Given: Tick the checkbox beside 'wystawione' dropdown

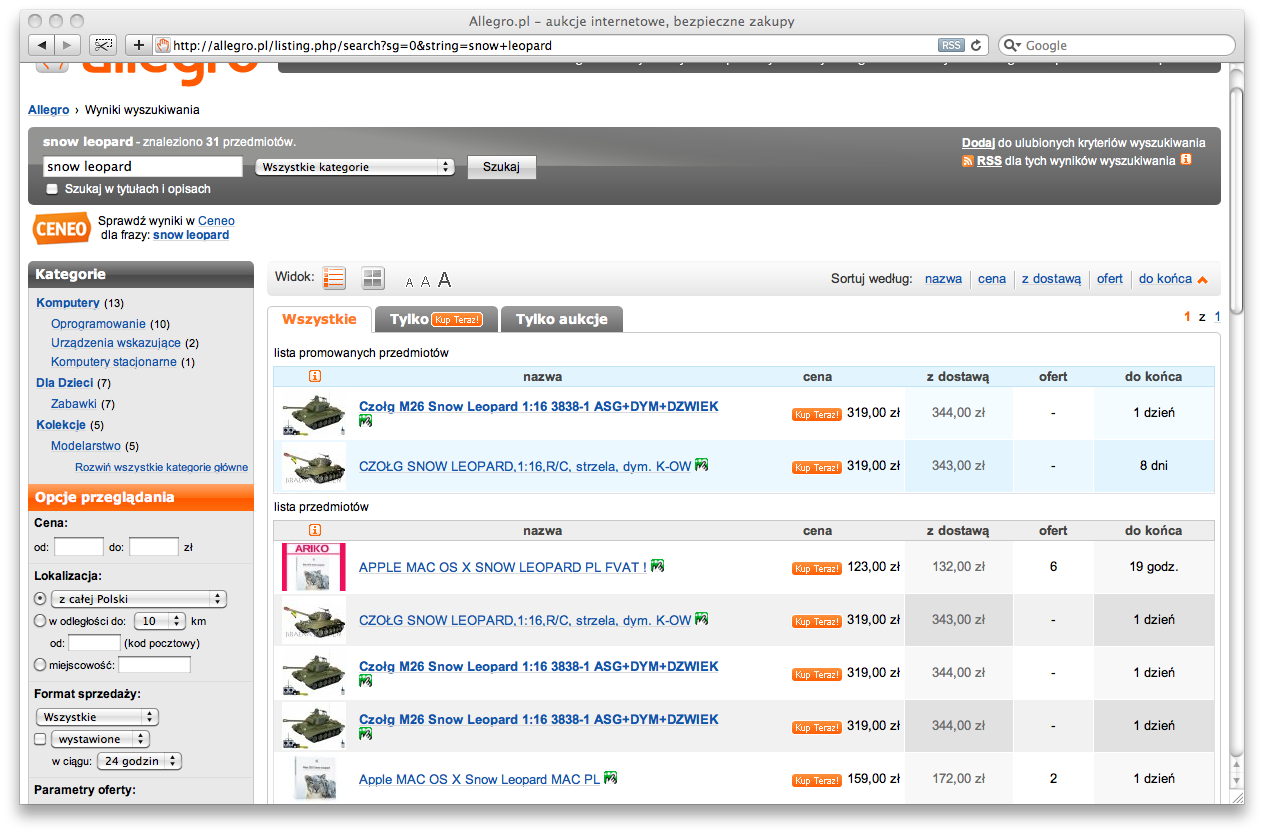Looking at the screenshot, I should [x=41, y=740].
